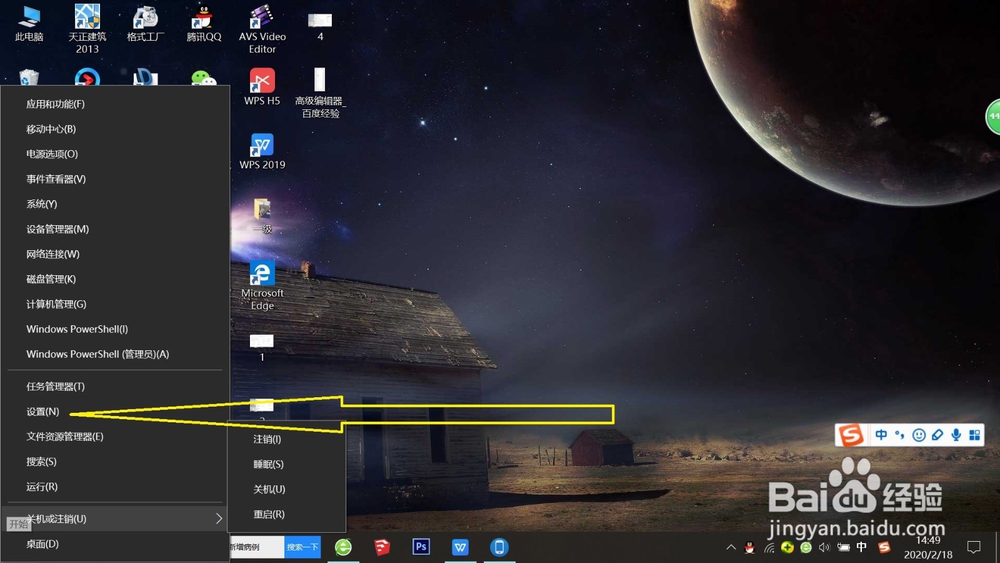
Task: Click the battery power tray icon
Action: point(843,547)
